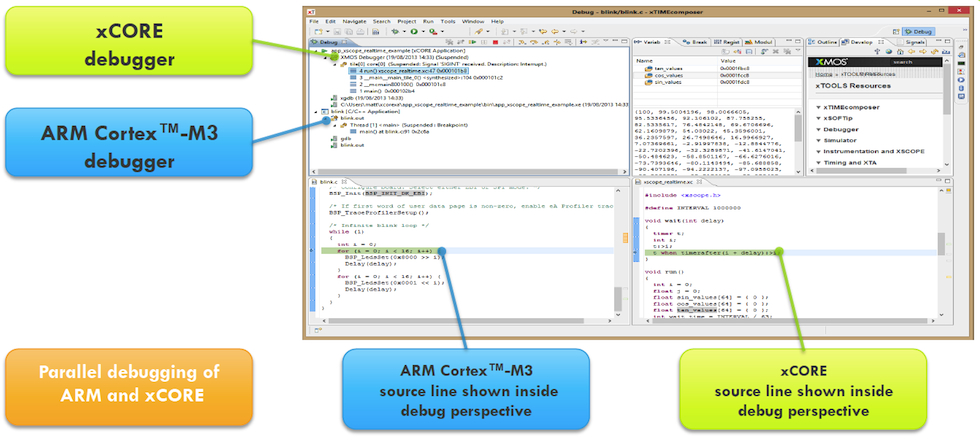Collapse the tile[0] core[0] thread node
This screenshot has width=980, height=440.
point(335,64)
